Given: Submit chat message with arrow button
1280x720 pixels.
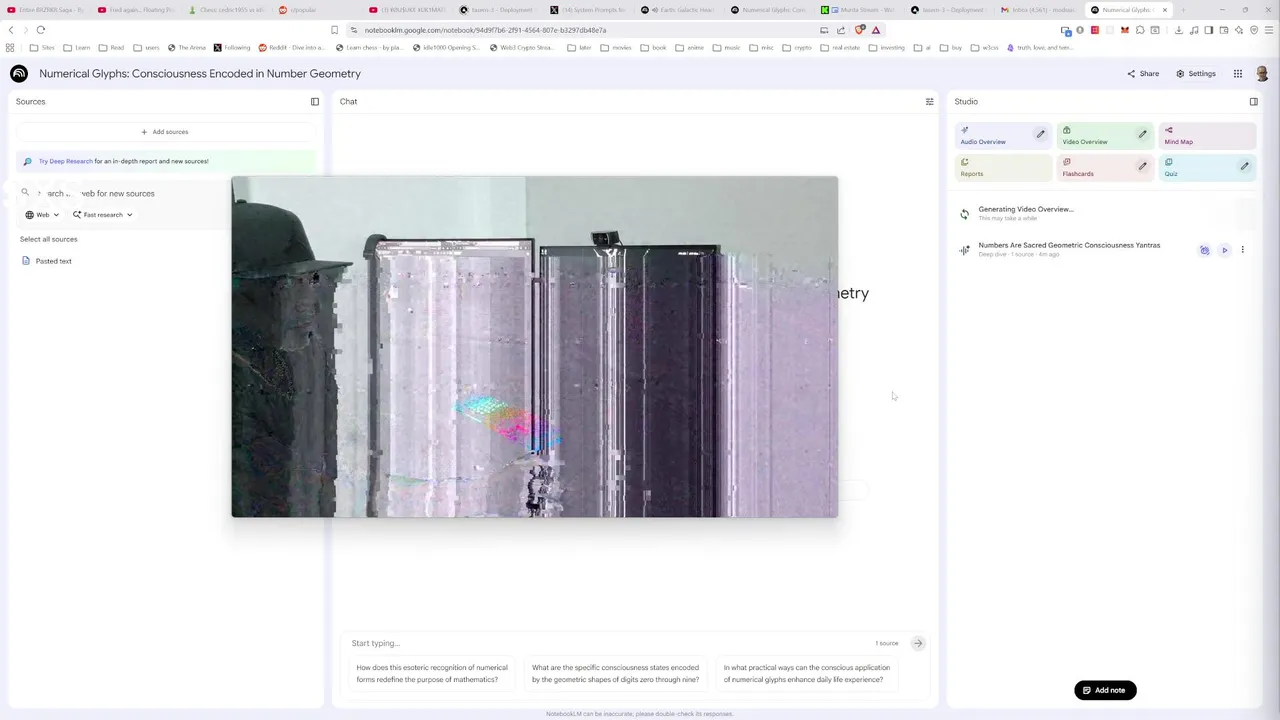Looking at the screenshot, I should pyautogui.click(x=917, y=643).
